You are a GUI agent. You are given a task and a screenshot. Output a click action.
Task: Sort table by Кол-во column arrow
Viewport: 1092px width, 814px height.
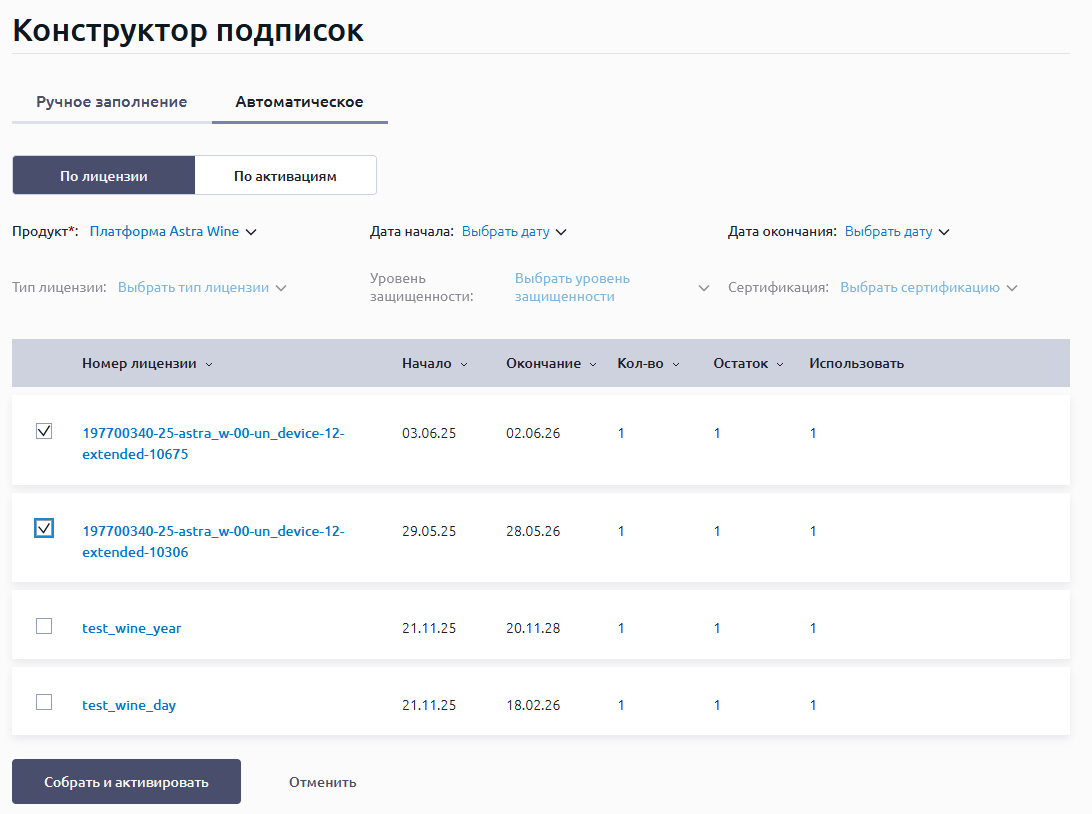click(676, 364)
